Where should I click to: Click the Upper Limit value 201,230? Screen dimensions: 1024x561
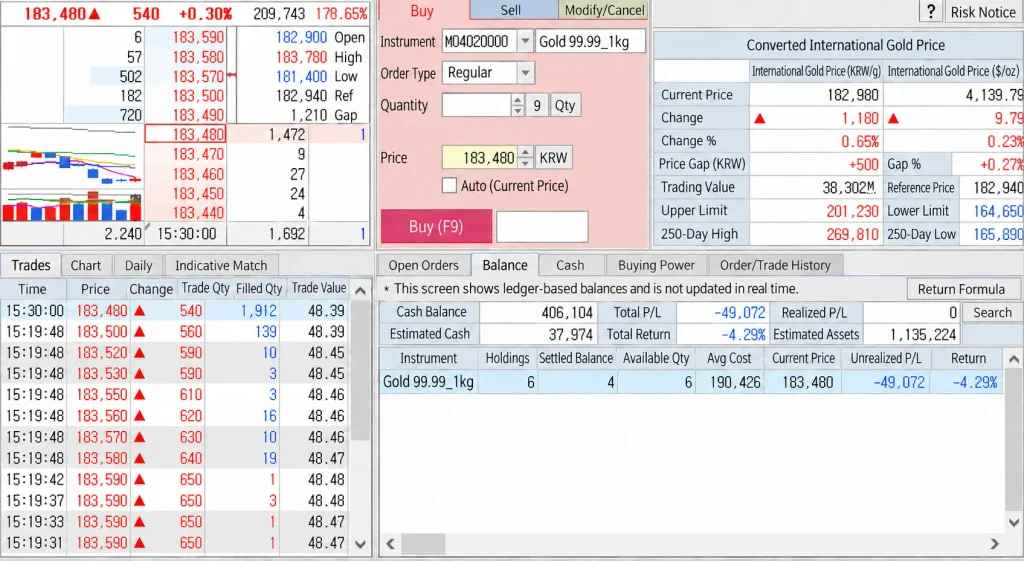(x=852, y=210)
